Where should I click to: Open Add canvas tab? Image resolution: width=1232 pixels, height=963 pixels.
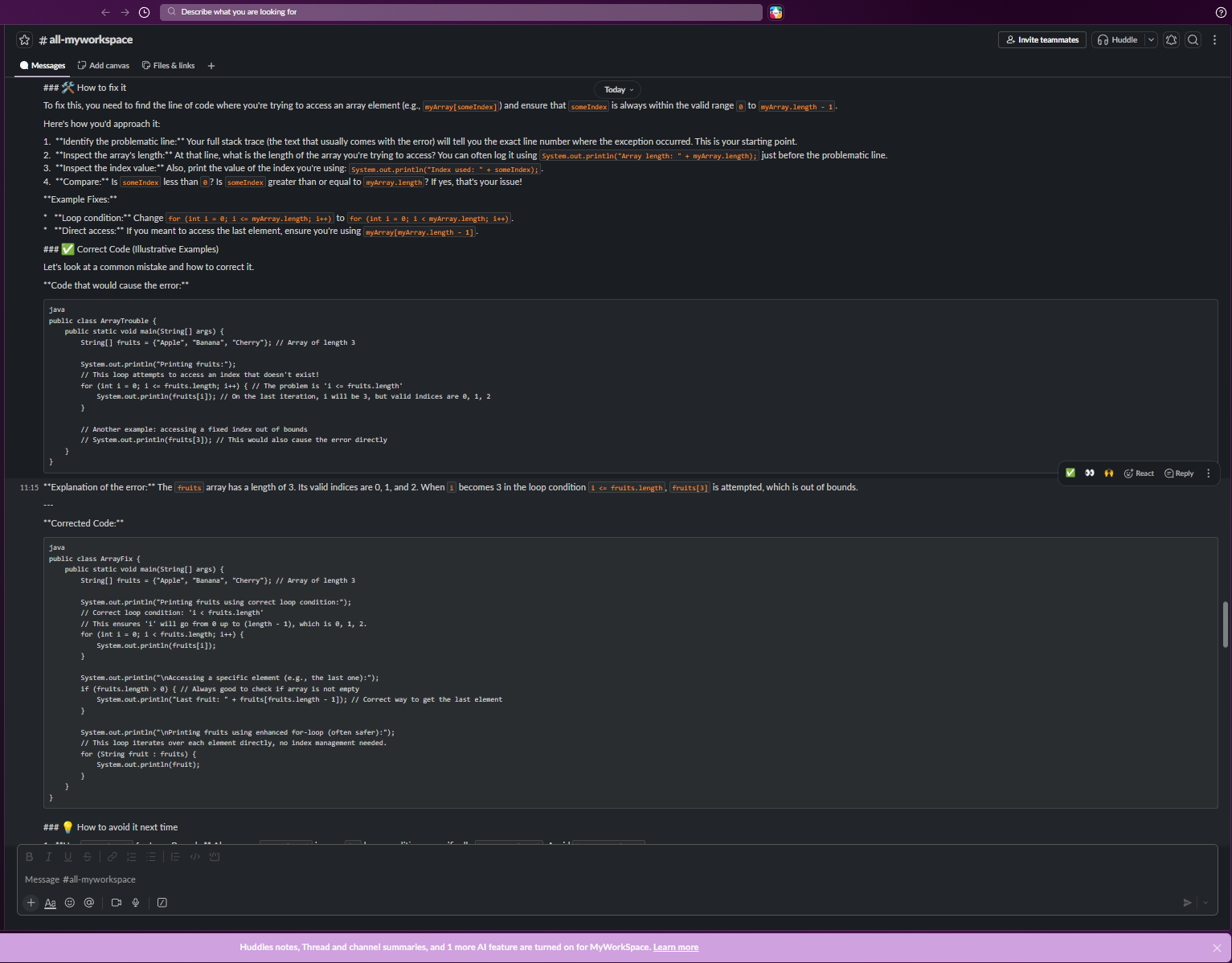pos(104,65)
